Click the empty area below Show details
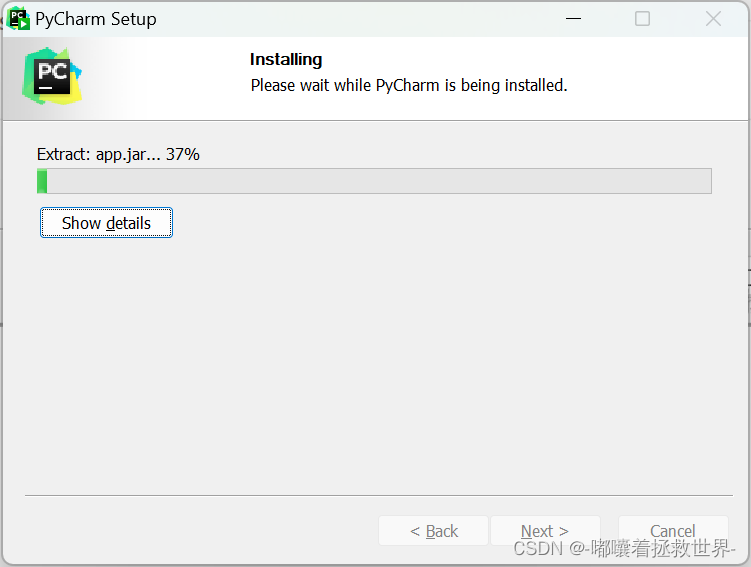The height and width of the screenshot is (567, 751). point(376,364)
